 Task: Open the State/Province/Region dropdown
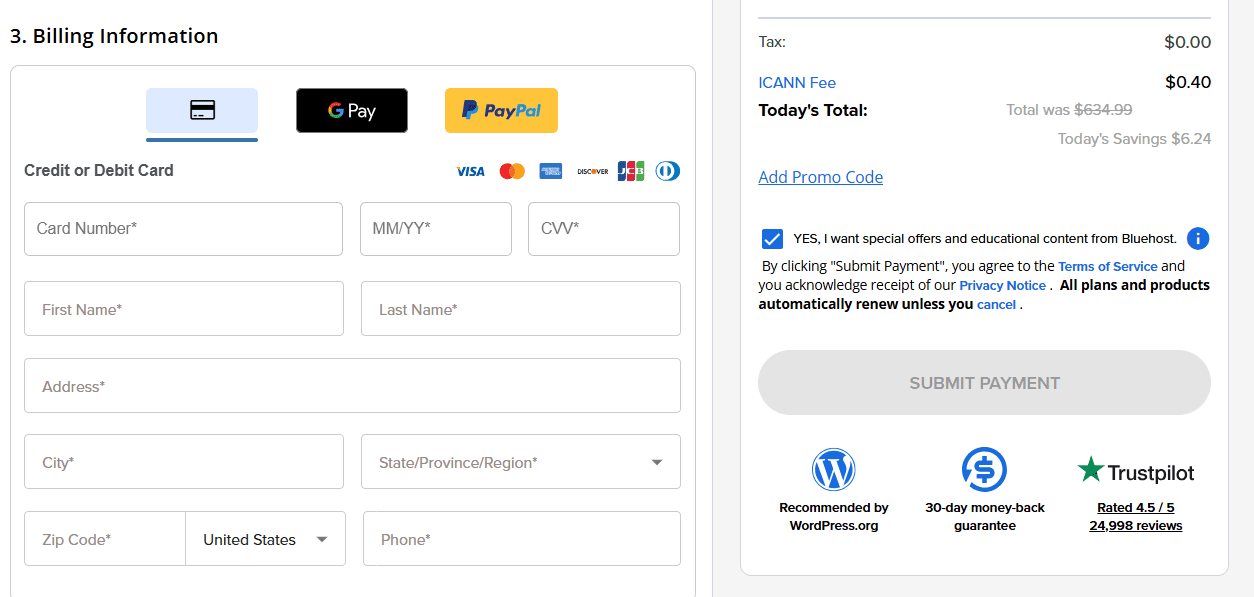click(x=520, y=461)
